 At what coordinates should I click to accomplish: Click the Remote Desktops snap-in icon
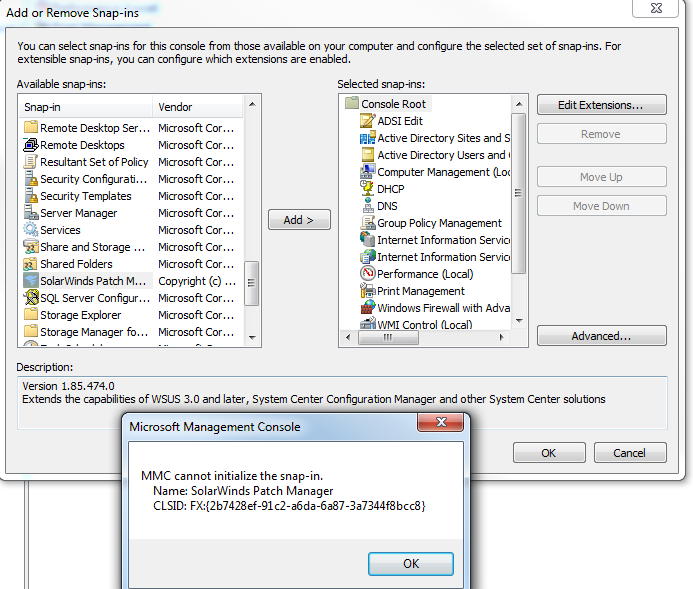31,144
